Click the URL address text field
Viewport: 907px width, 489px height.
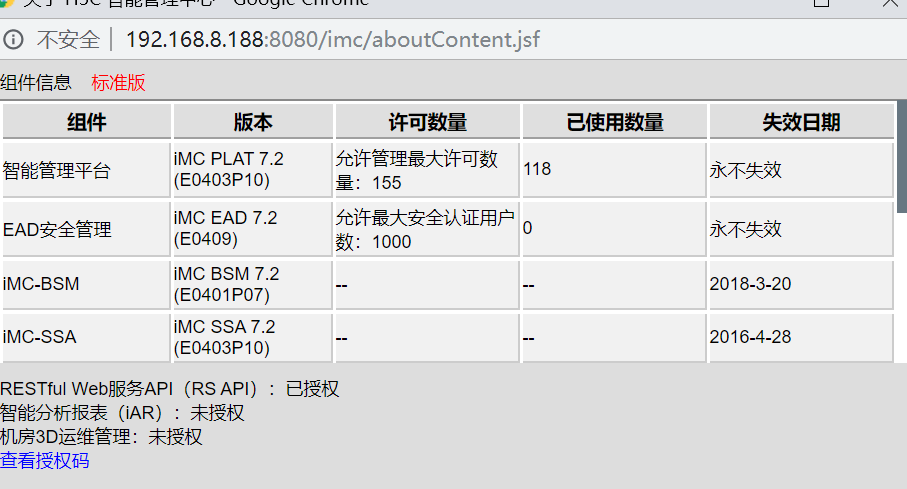(333, 39)
